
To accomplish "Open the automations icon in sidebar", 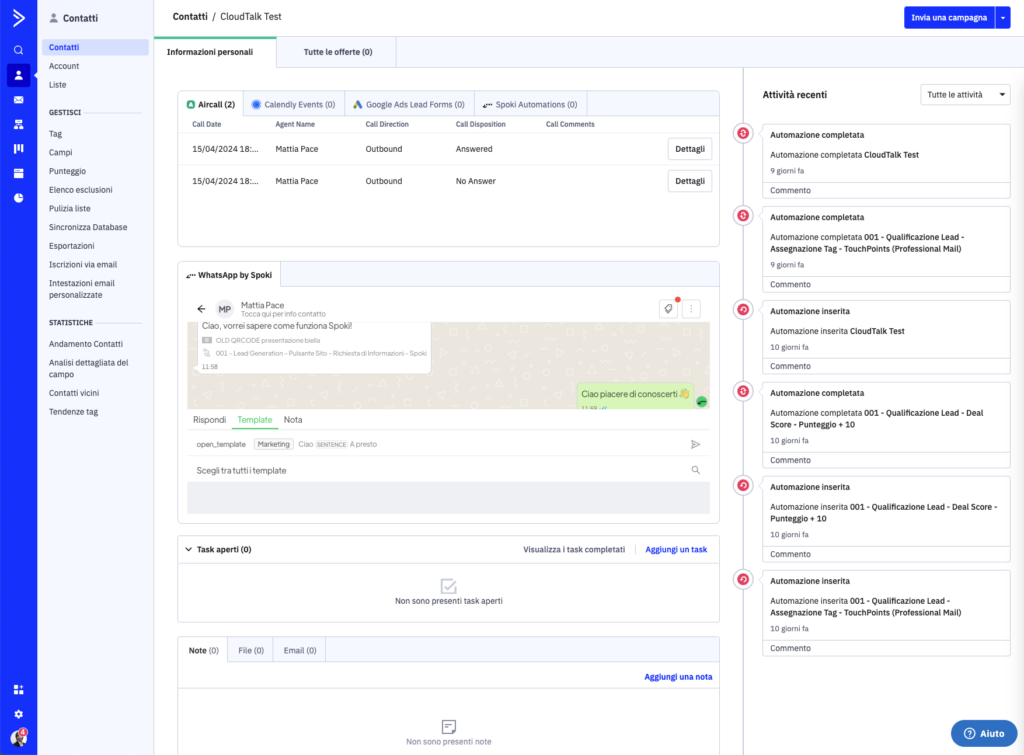I will tap(18, 124).
